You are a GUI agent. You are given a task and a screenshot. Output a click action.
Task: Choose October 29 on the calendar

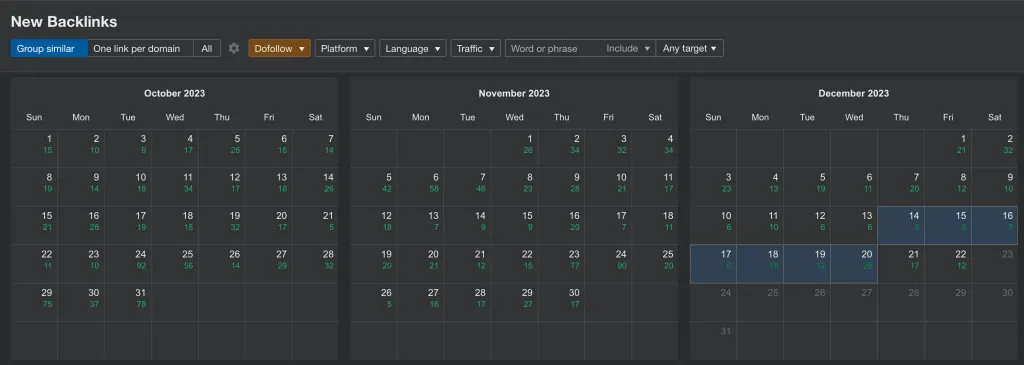pyautogui.click(x=34, y=302)
